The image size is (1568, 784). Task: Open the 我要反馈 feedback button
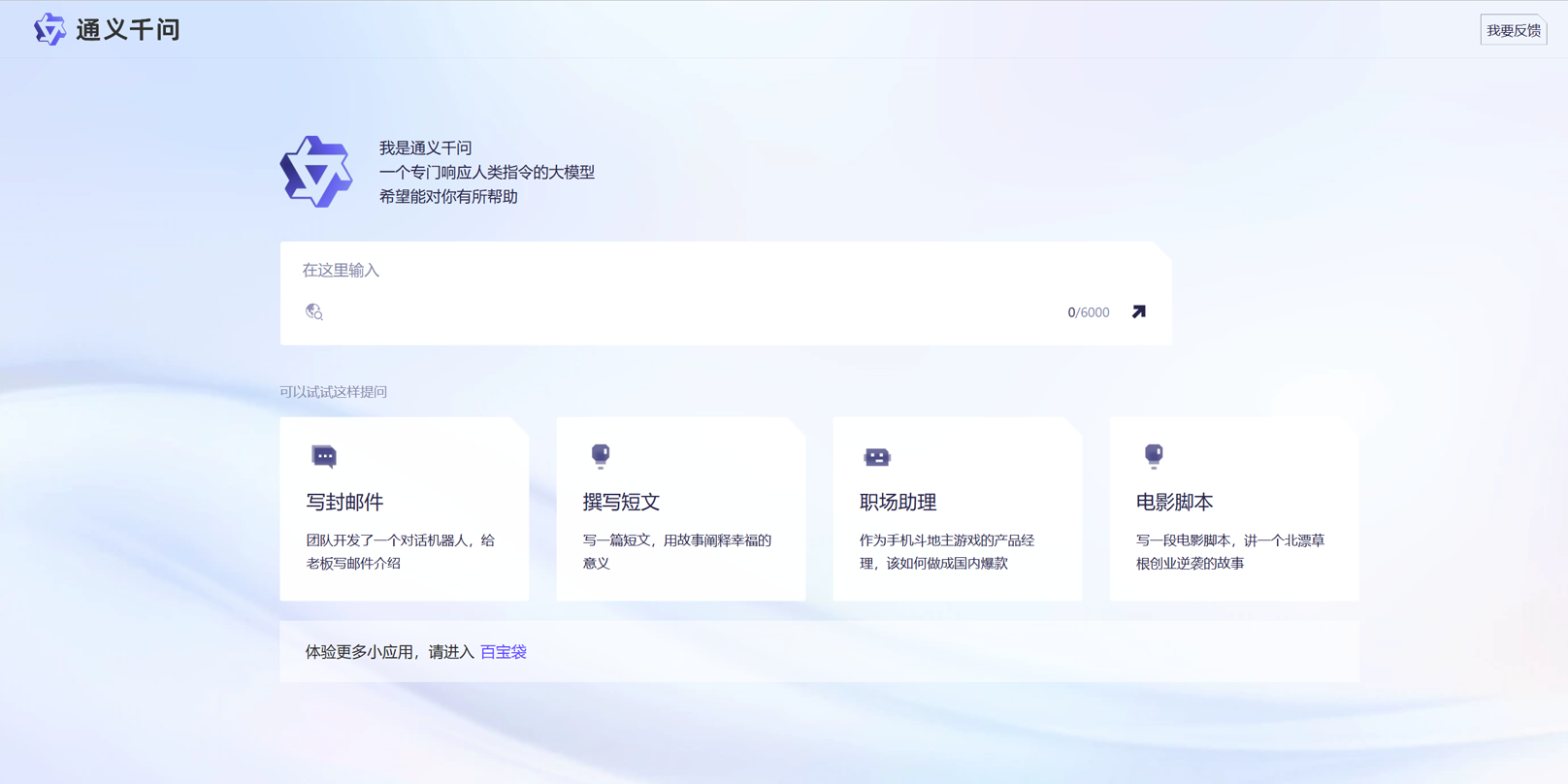1514,30
